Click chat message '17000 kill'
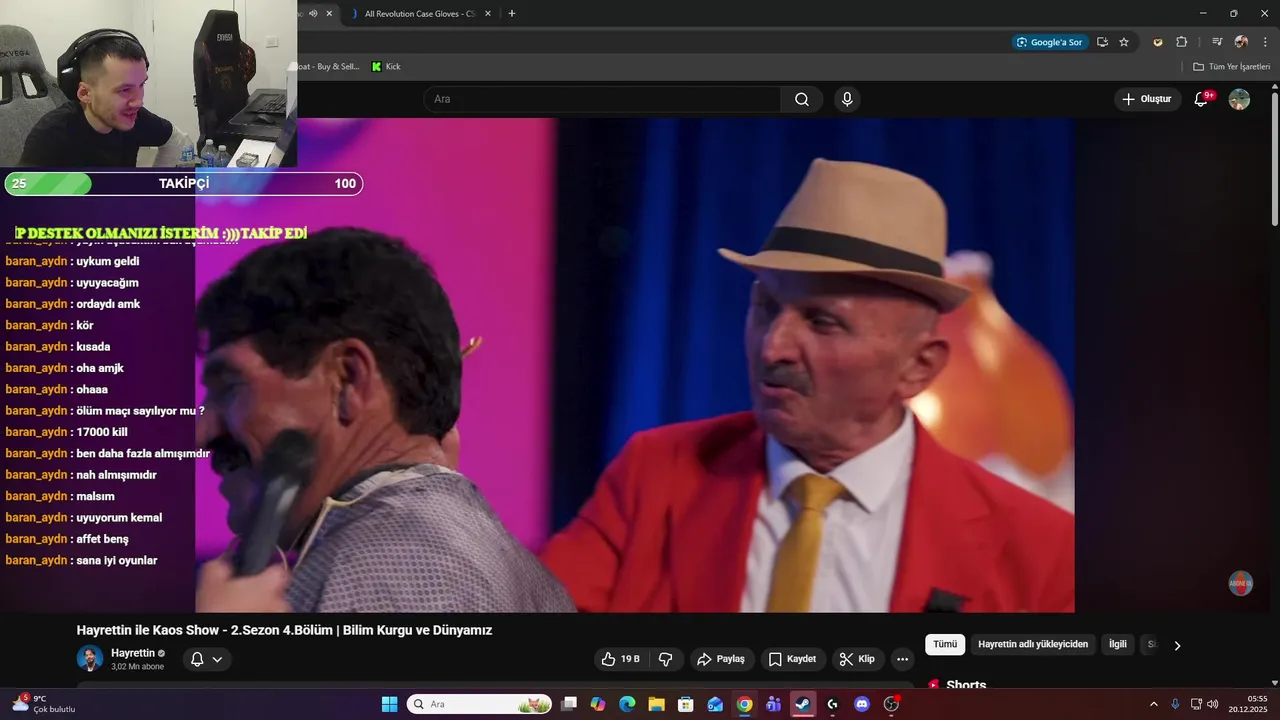Image resolution: width=1280 pixels, height=720 pixels. [x=102, y=432]
